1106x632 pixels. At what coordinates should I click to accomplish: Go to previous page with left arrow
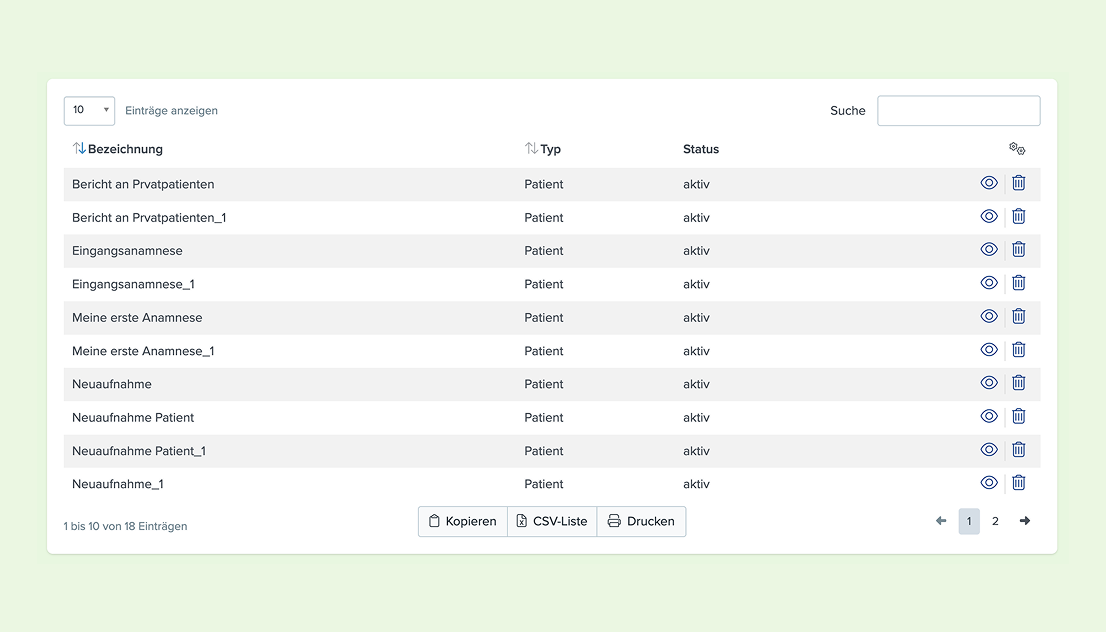coord(941,521)
